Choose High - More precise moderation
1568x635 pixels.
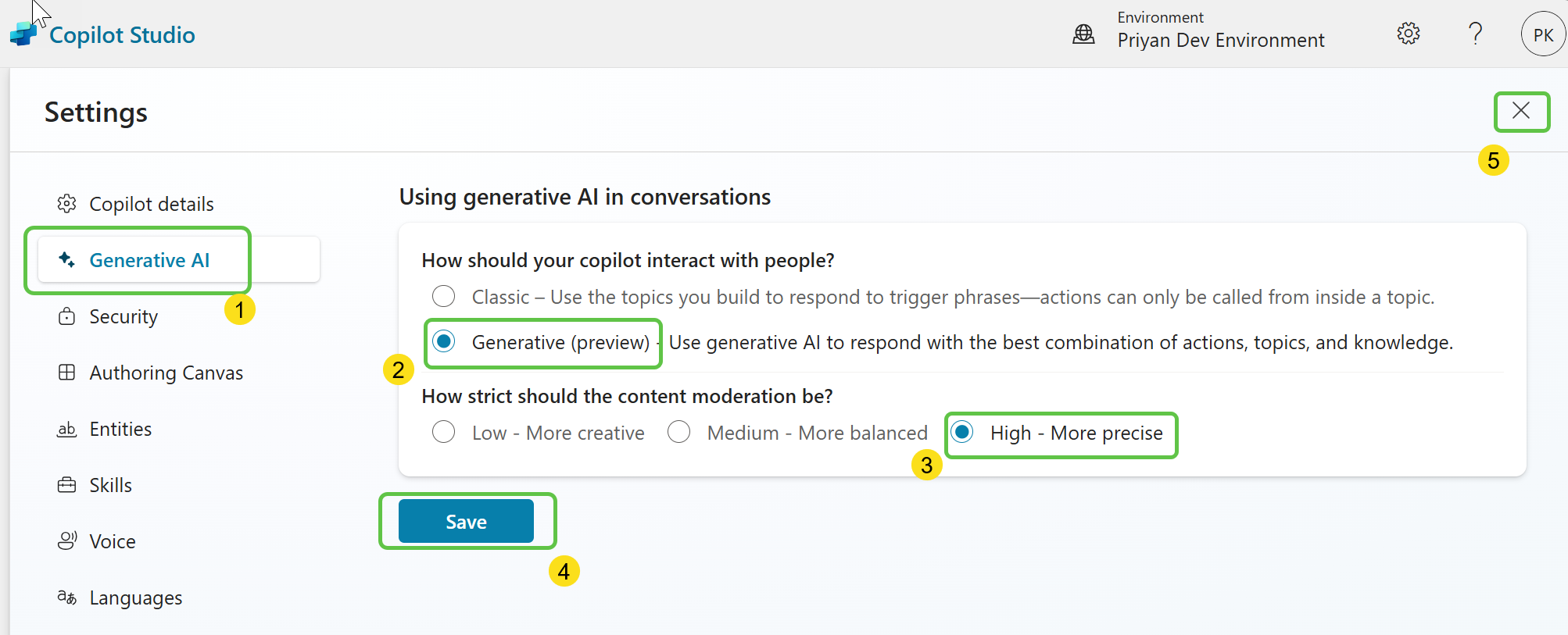[x=962, y=432]
